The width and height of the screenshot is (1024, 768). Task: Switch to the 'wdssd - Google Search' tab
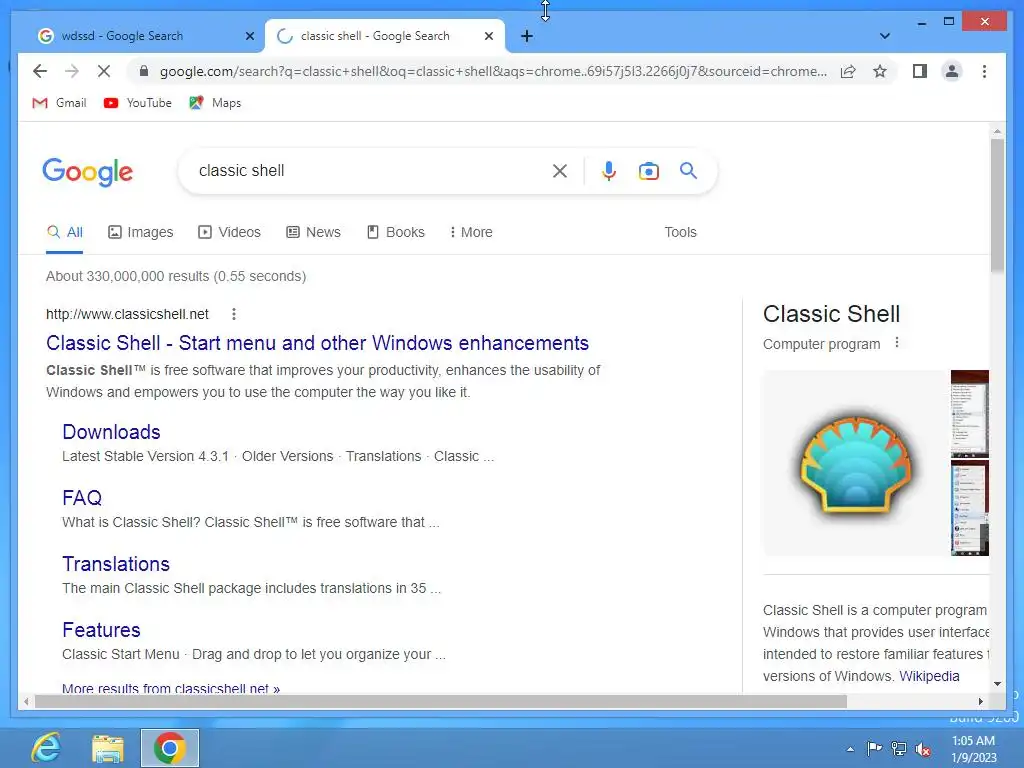122,36
